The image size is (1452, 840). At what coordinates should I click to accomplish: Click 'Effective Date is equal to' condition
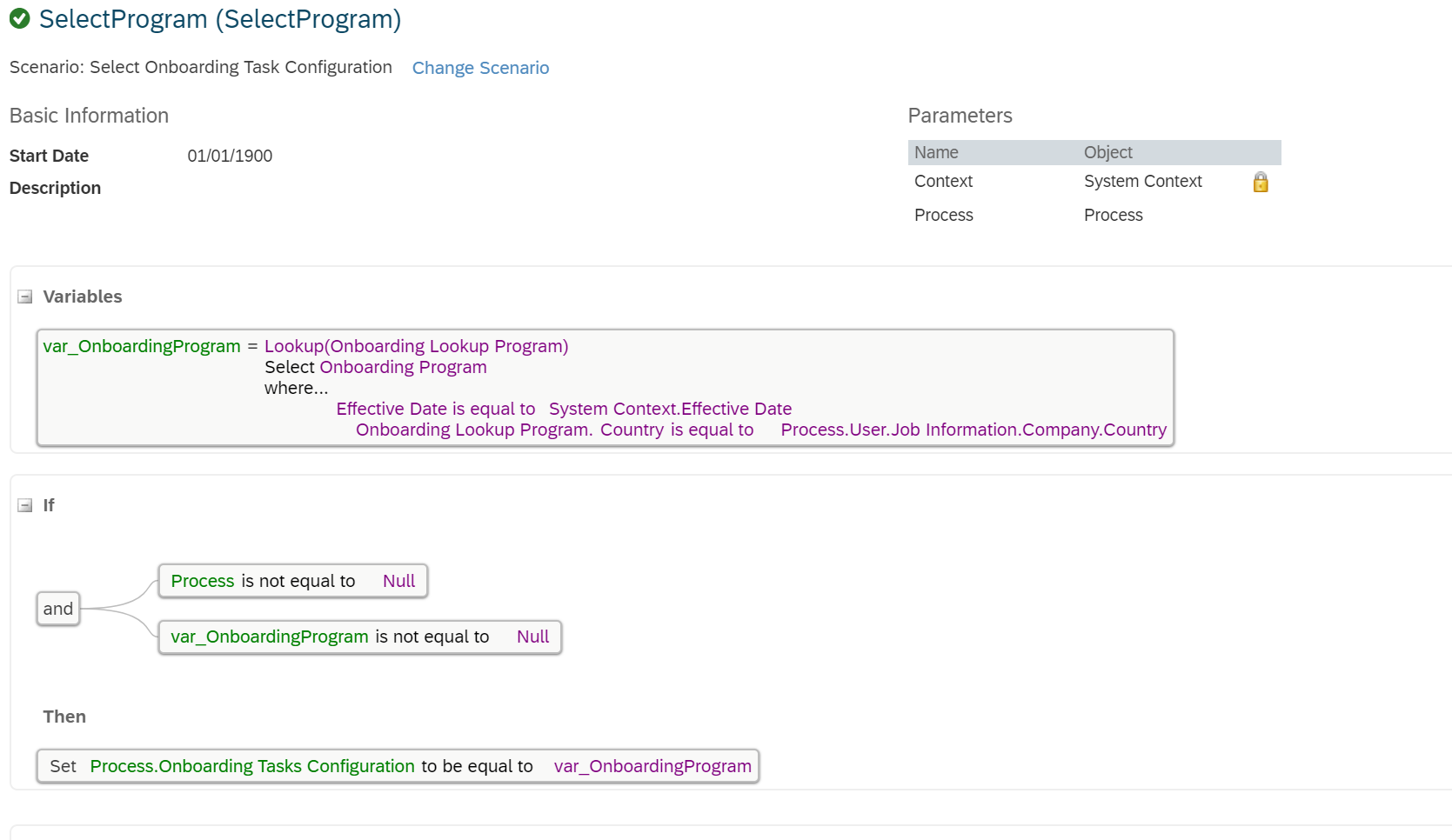(x=435, y=409)
